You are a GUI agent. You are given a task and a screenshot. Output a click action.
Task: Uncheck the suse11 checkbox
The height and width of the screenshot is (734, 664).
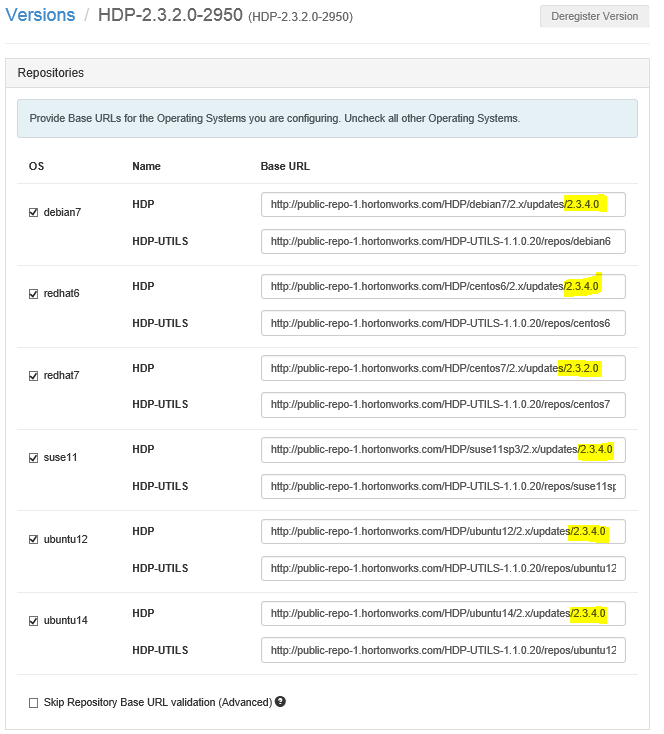click(x=33, y=458)
